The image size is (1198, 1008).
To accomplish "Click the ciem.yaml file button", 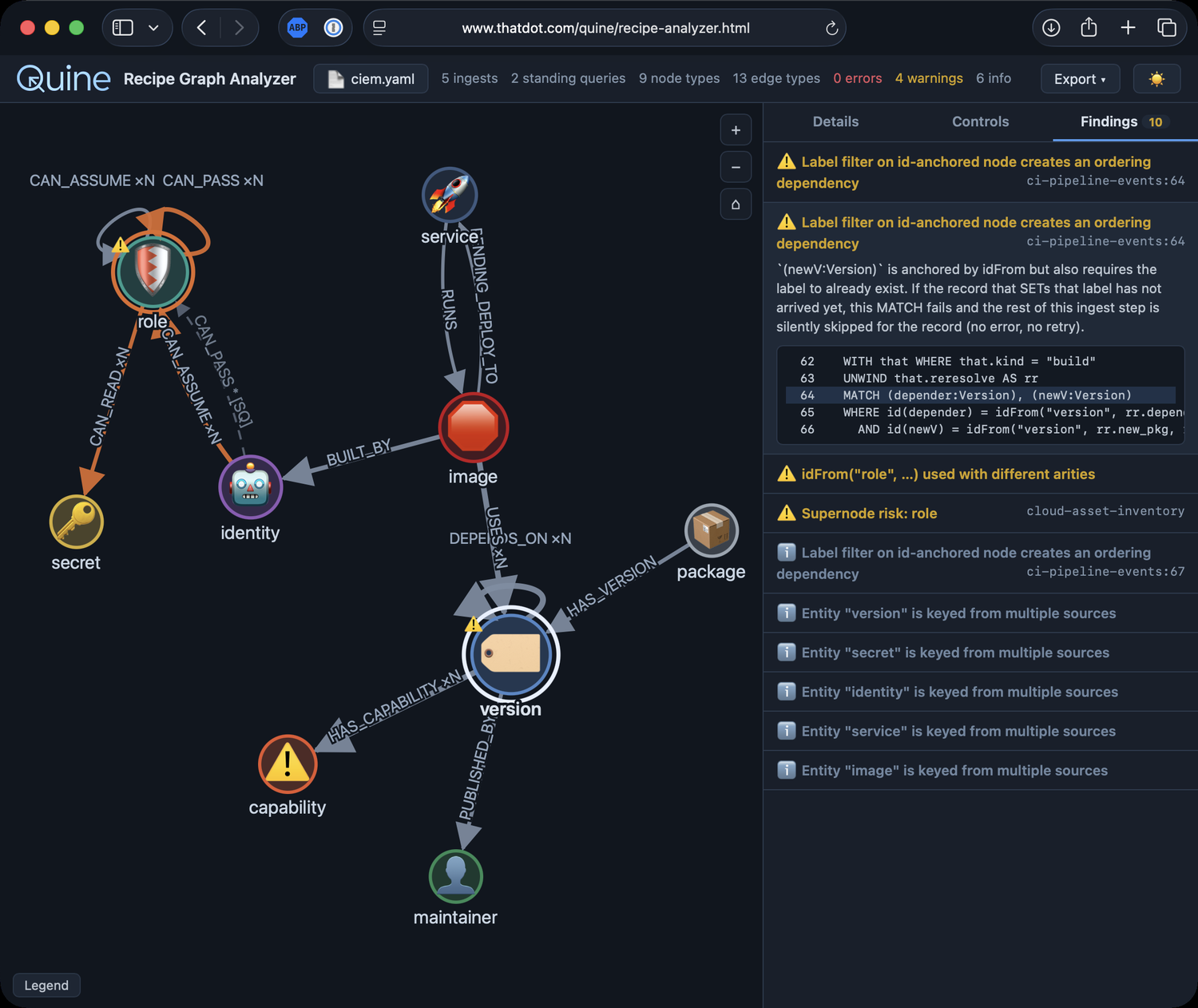I will (x=371, y=79).
